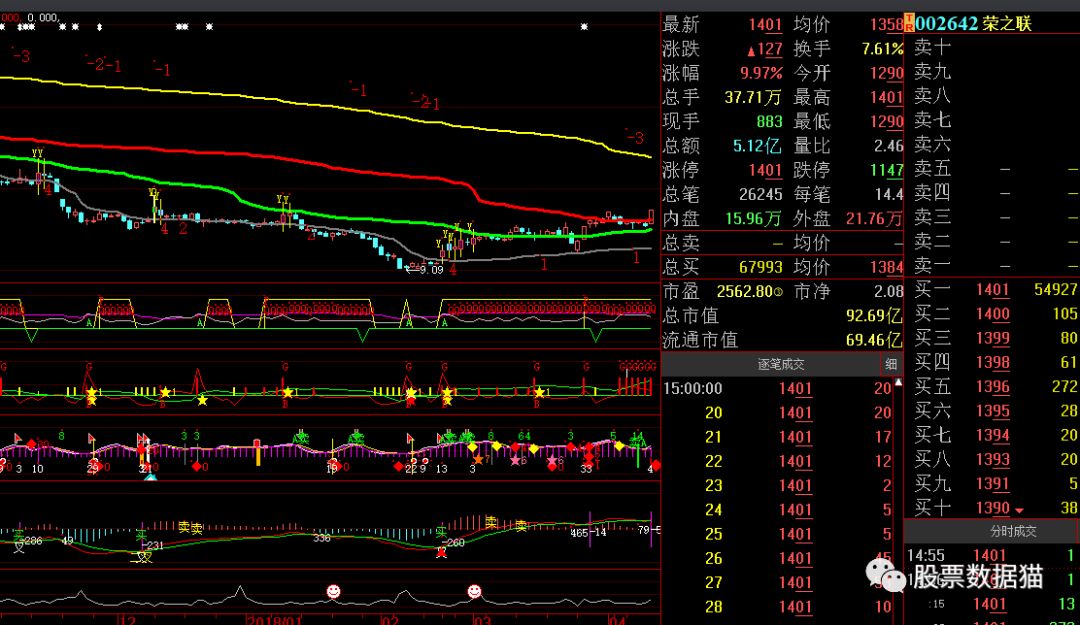This screenshot has width=1080, height=625.
Task: Click the 15:00:00 tick trade row
Action: click(777, 389)
